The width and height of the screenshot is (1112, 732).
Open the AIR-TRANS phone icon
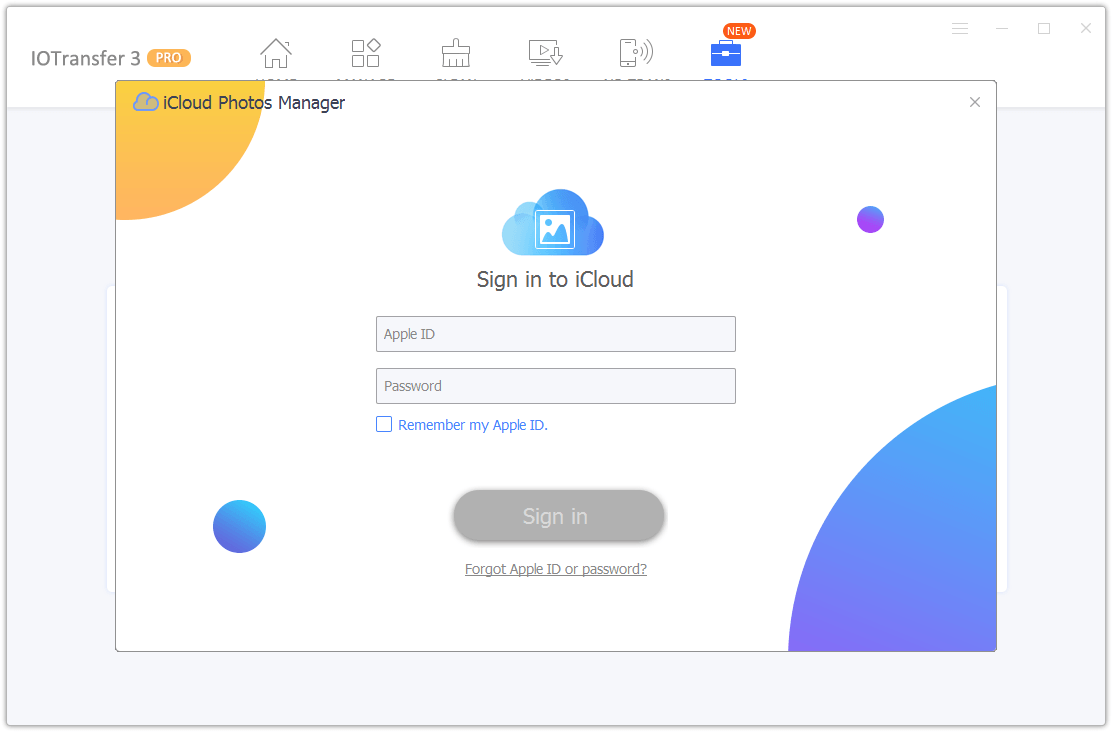pos(636,52)
